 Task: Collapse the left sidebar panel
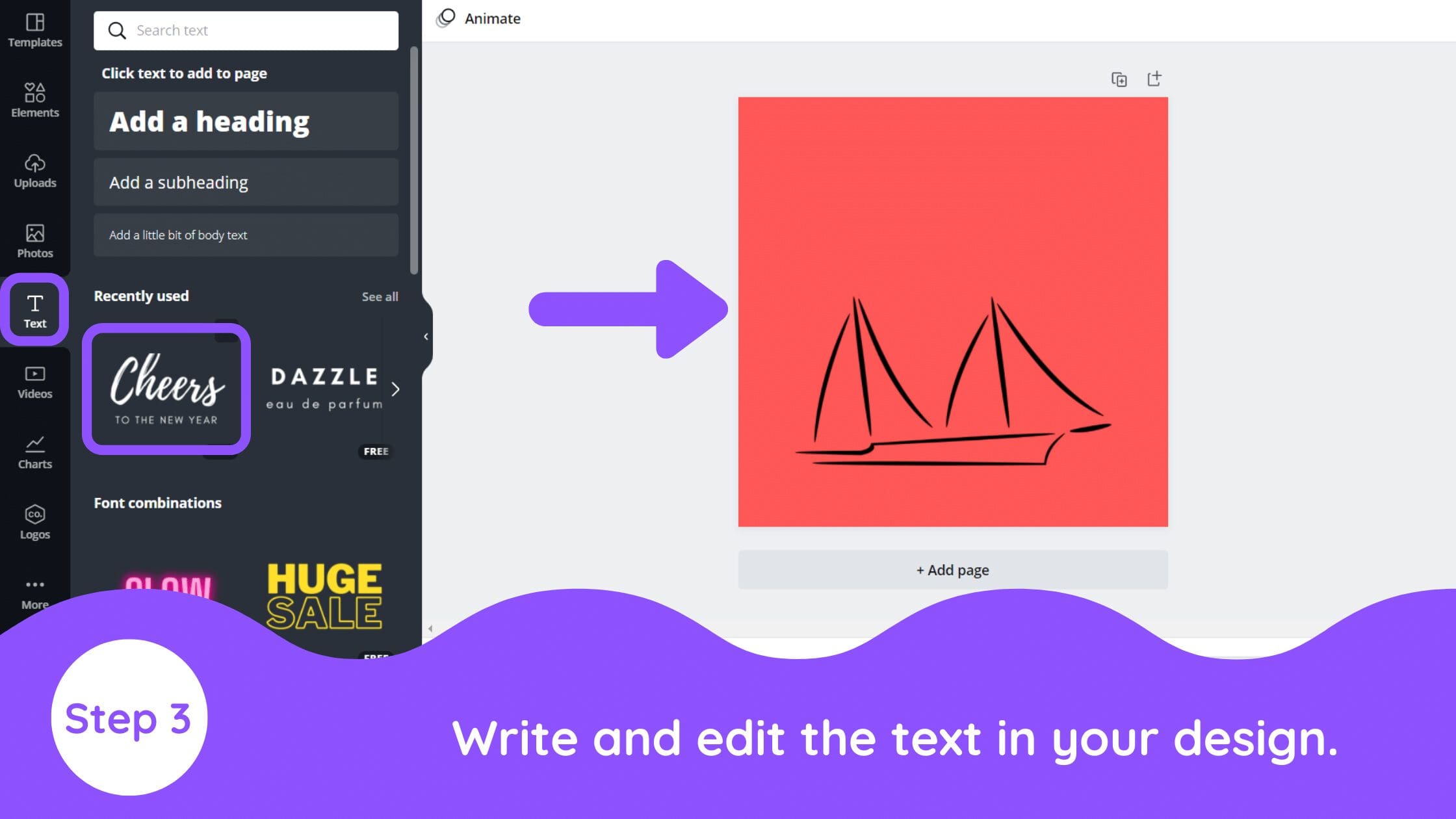pyautogui.click(x=425, y=336)
